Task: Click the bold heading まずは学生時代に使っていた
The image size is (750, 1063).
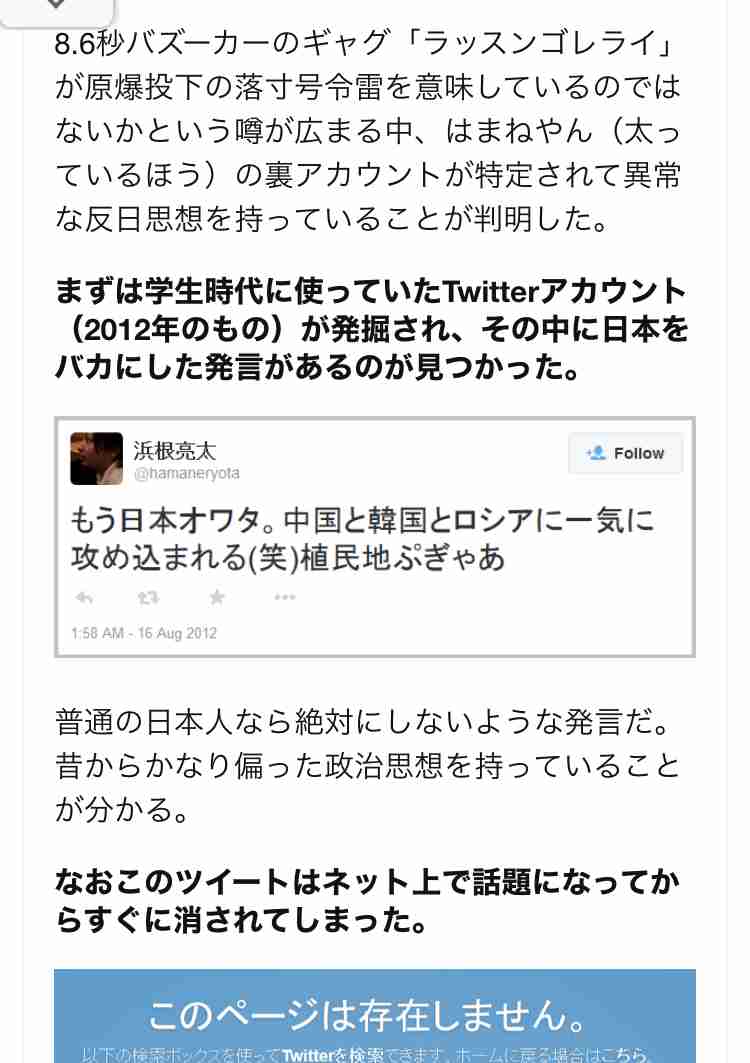Action: click(372, 329)
